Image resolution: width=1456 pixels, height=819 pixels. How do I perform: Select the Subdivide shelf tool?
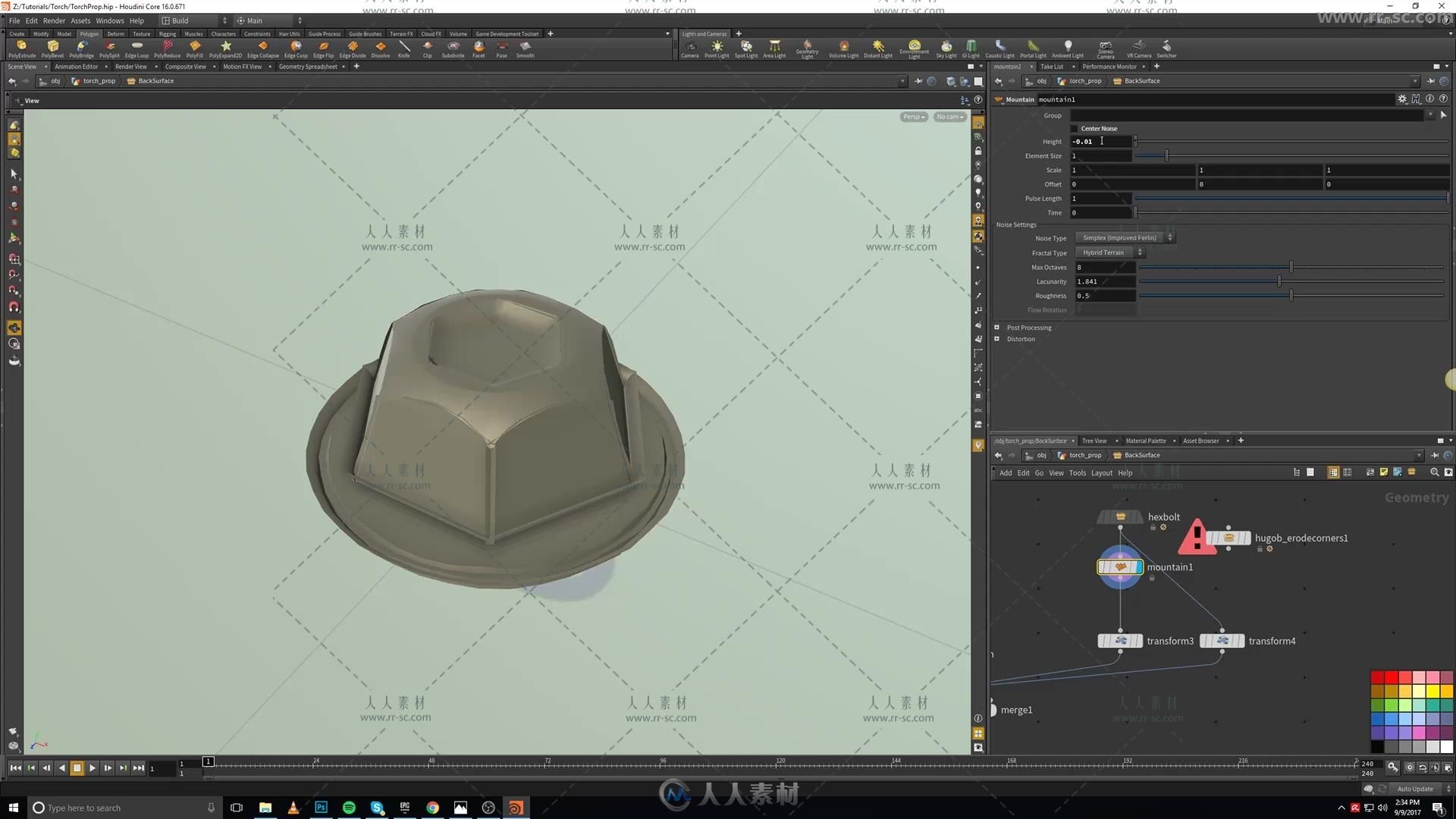[453, 49]
